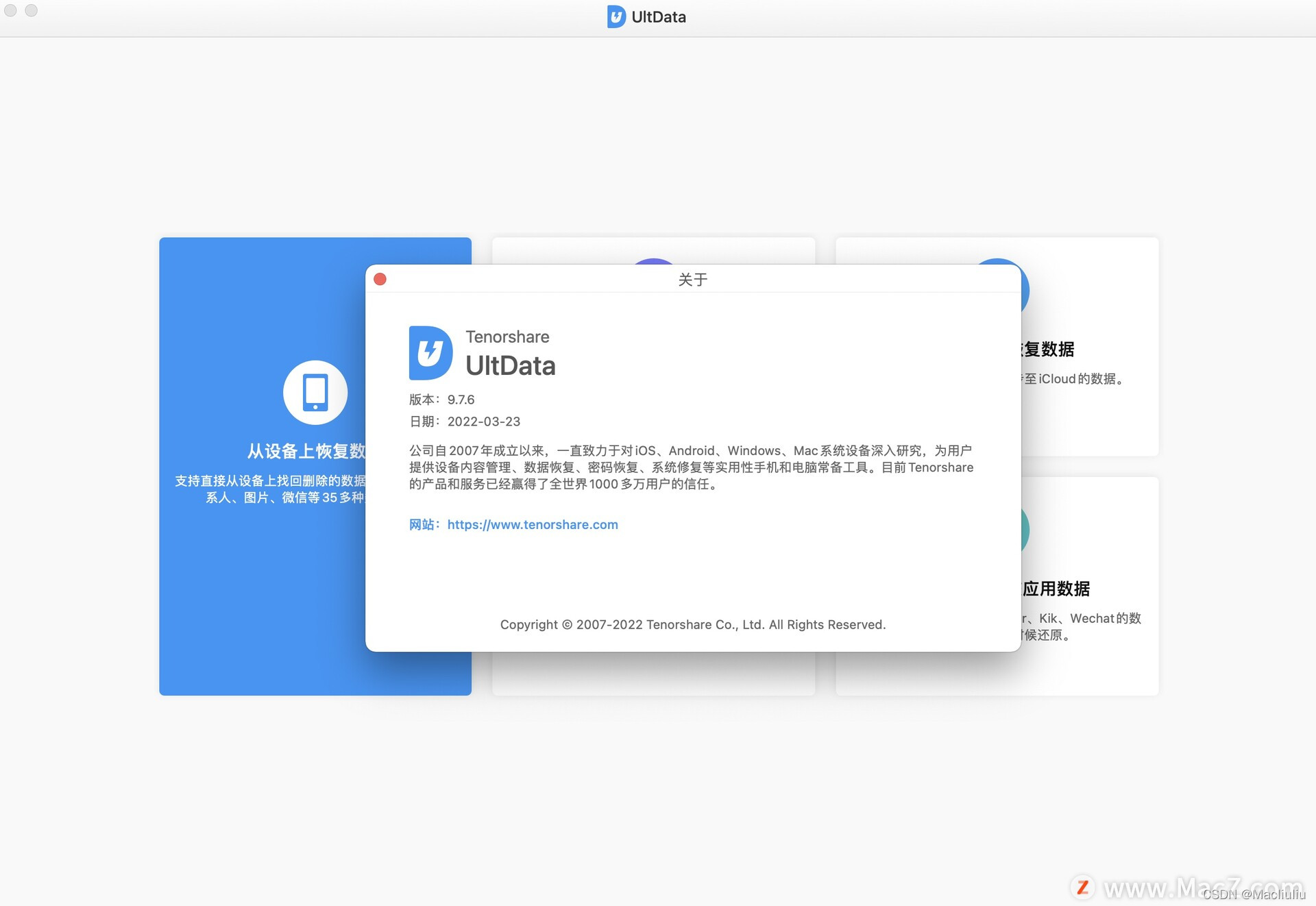1316x906 pixels.
Task: Click the UltData logo in the about dialog
Action: coord(430,353)
